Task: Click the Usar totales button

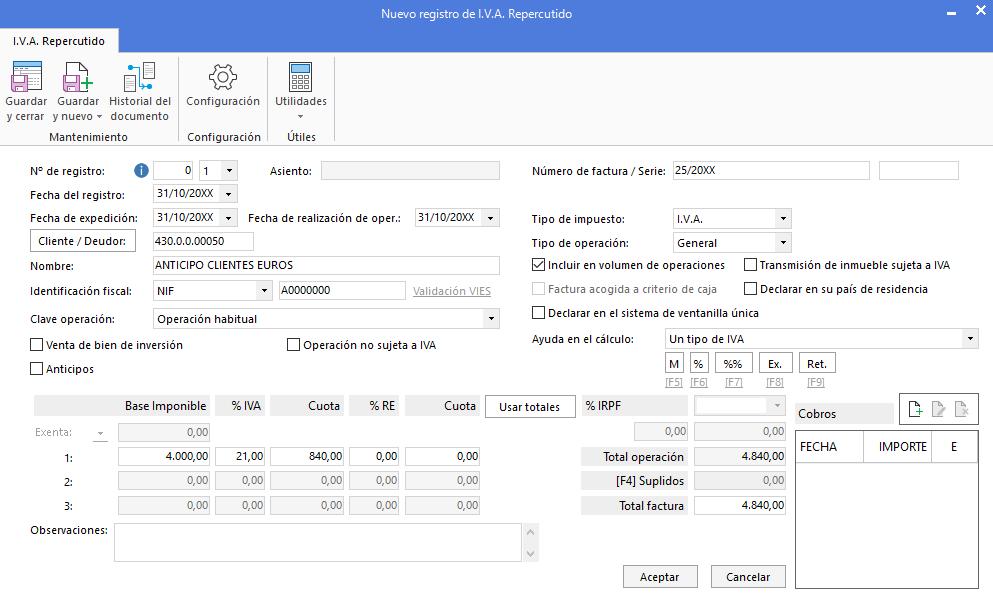Action: (530, 406)
